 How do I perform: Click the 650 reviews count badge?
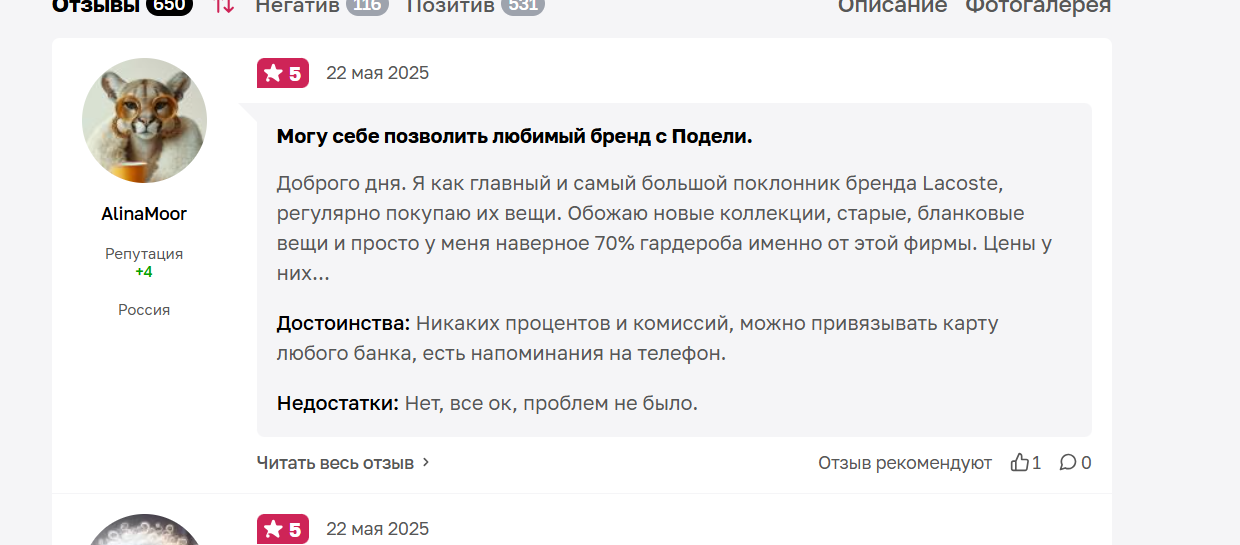[169, 6]
